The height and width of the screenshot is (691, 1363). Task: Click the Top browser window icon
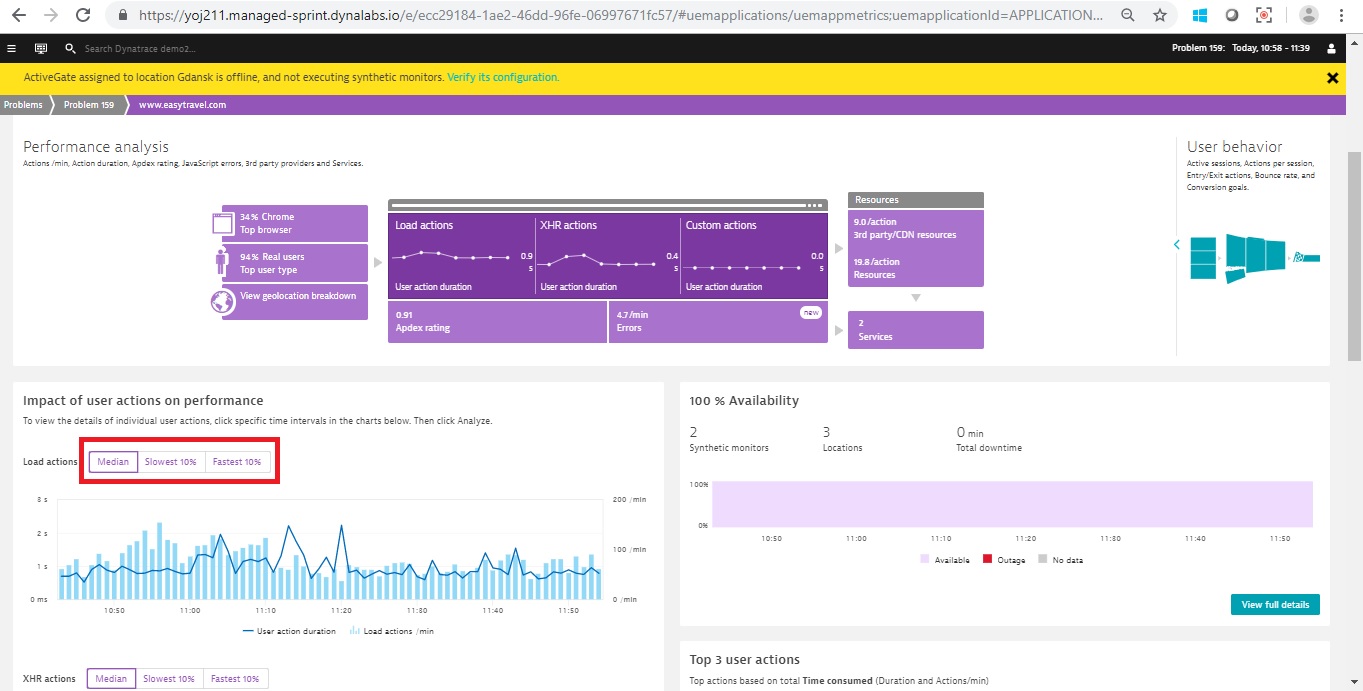click(222, 223)
